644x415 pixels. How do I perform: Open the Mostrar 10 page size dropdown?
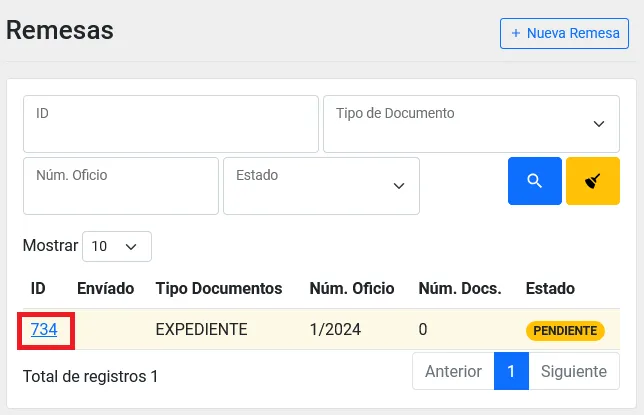coord(117,247)
